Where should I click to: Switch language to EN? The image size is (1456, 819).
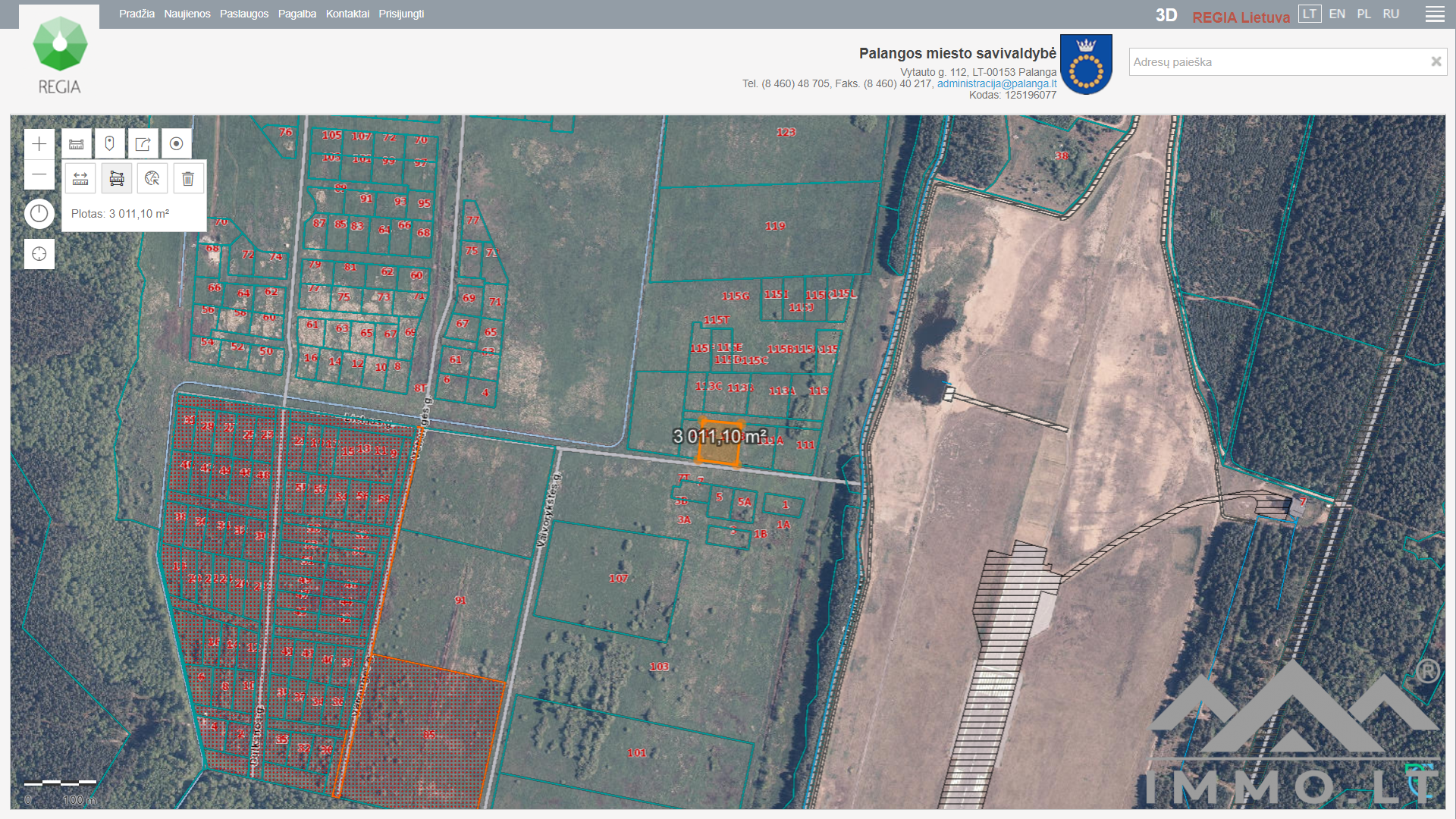pos(1337,14)
